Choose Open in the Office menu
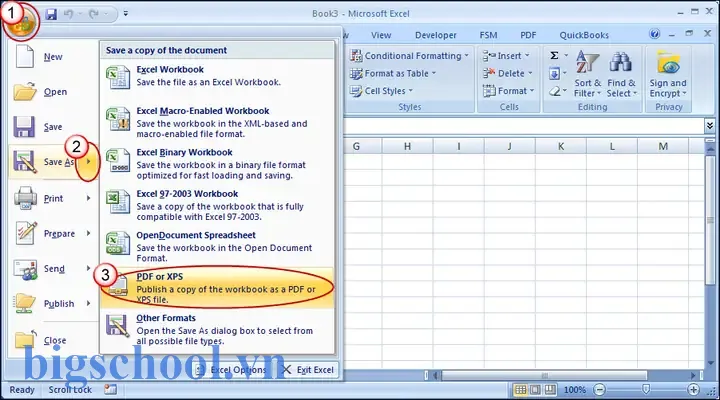The image size is (720, 400). [53, 92]
